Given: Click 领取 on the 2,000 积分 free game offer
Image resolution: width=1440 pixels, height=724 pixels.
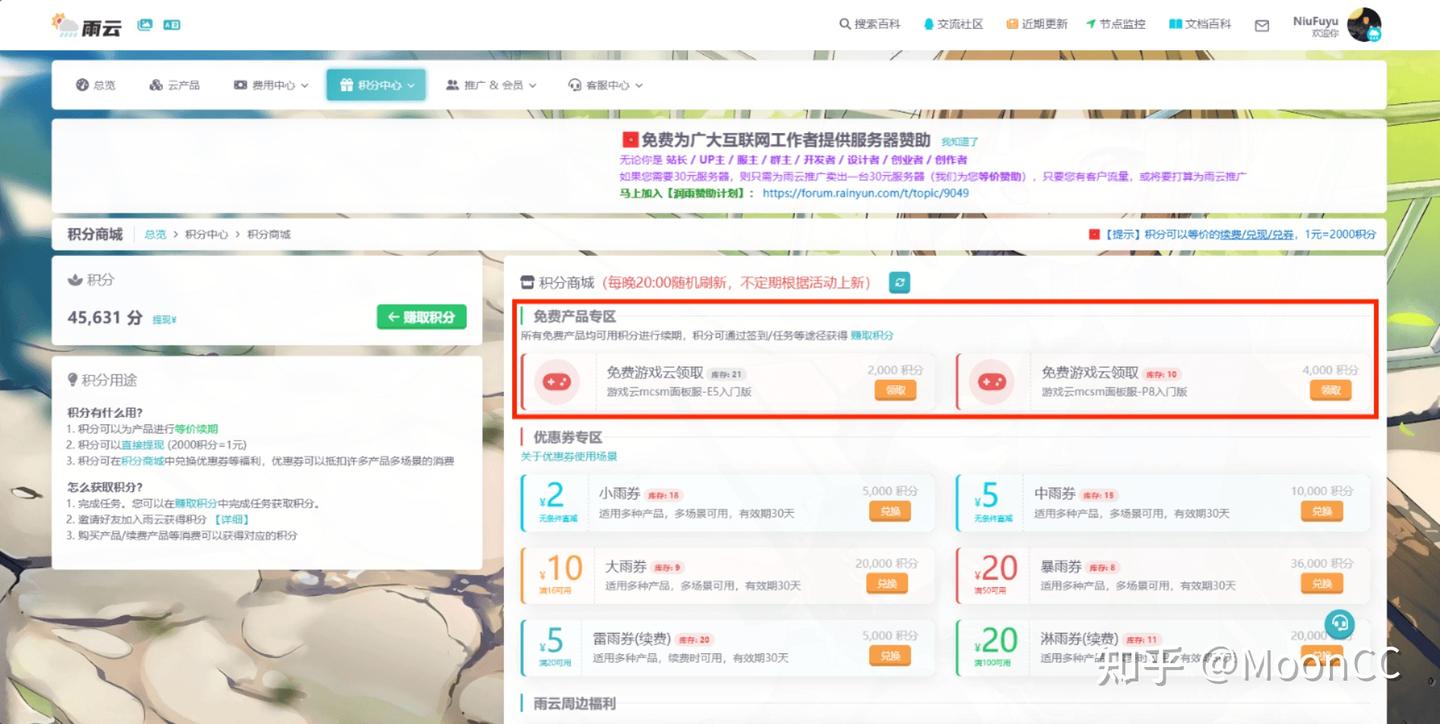Looking at the screenshot, I should click(x=895, y=391).
